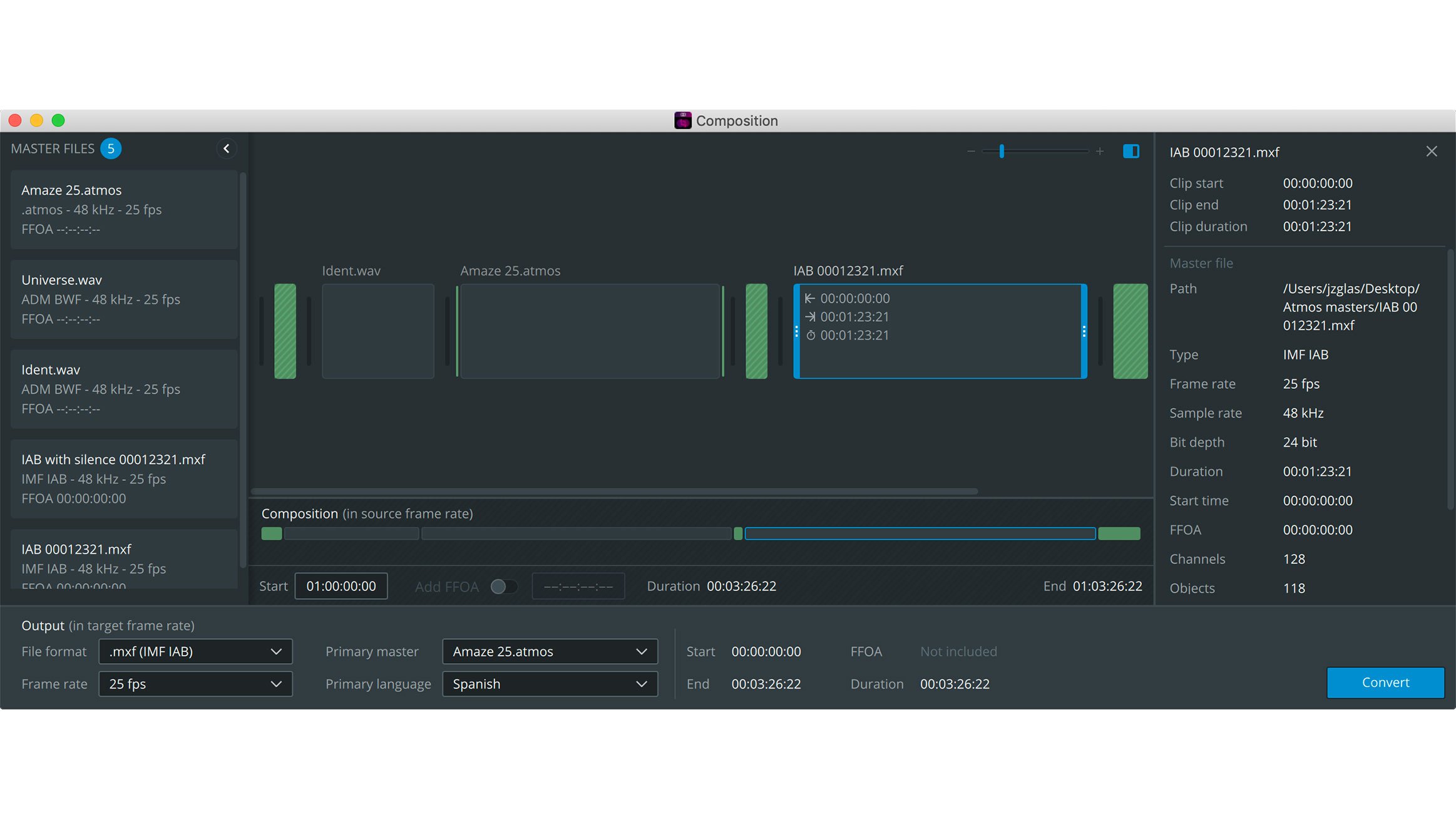
Task: Click the Convert button
Action: click(1385, 682)
